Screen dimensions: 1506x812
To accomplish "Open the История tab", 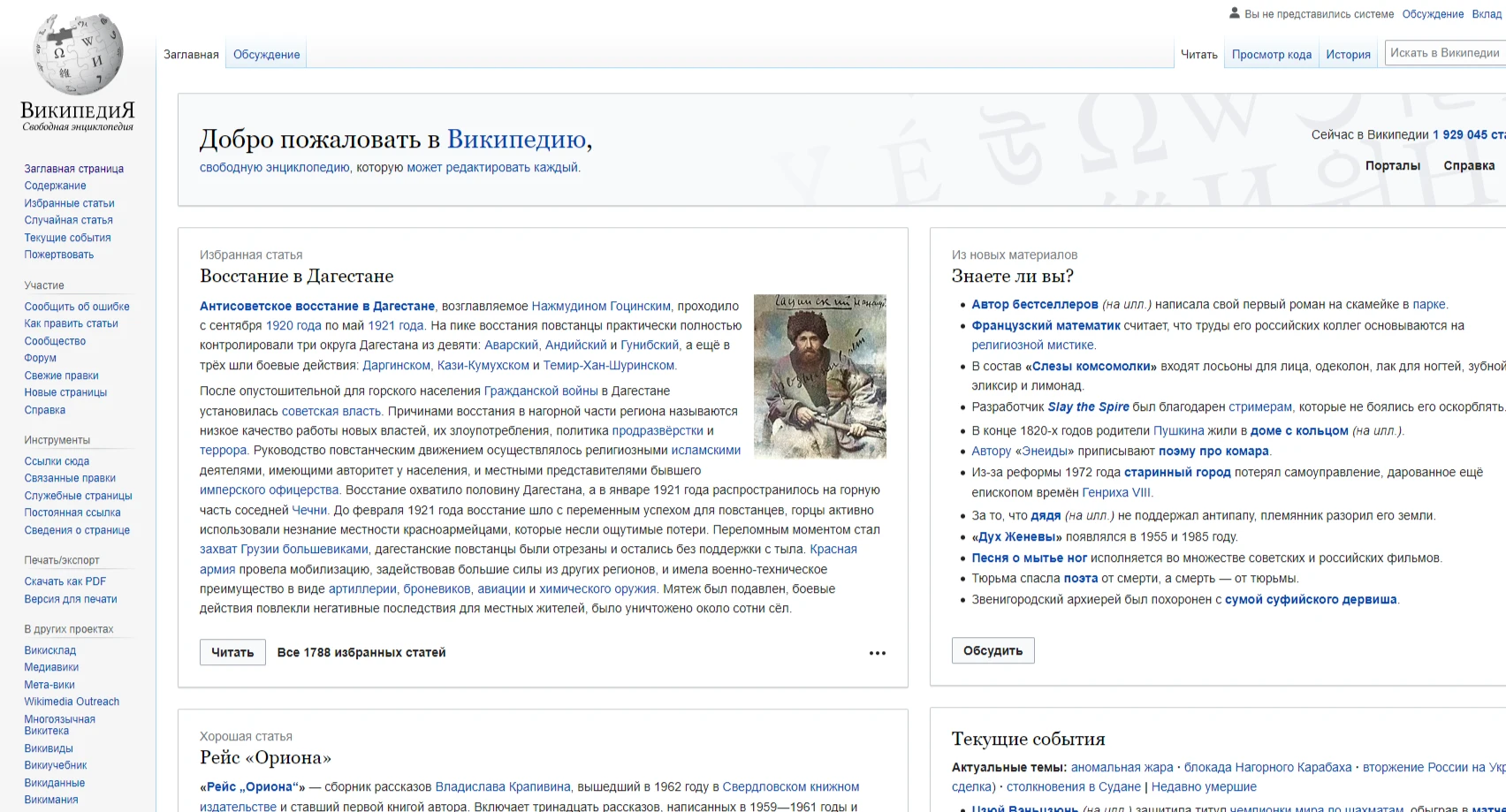I will 1348,55.
